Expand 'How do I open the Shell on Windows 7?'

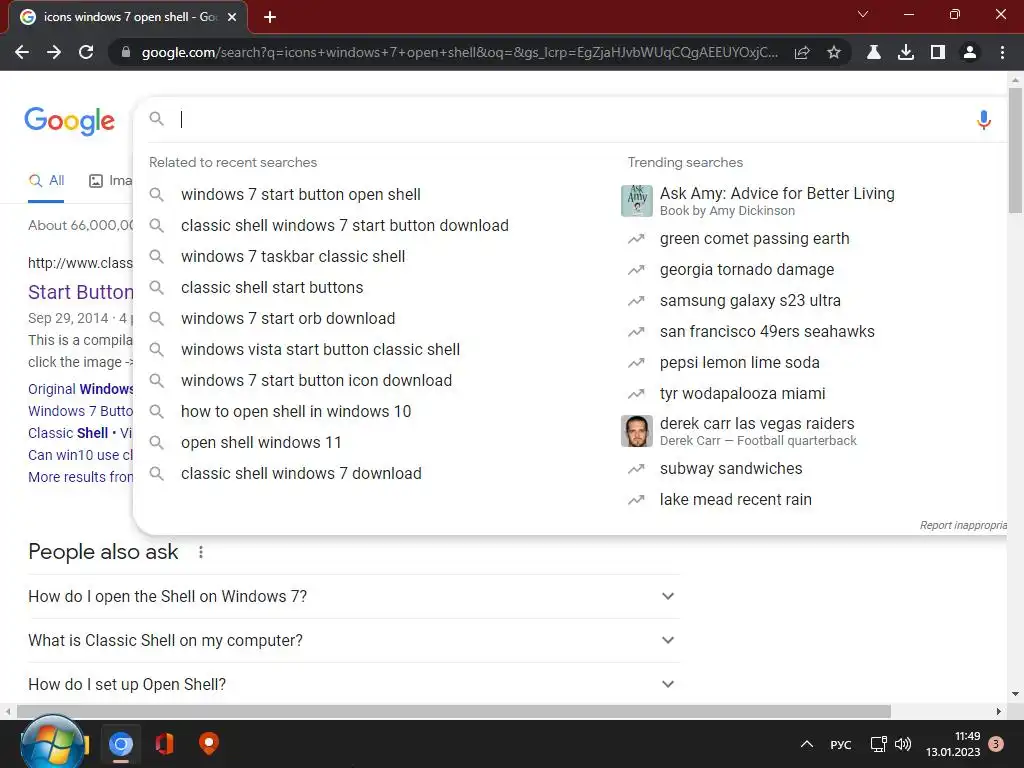353,596
